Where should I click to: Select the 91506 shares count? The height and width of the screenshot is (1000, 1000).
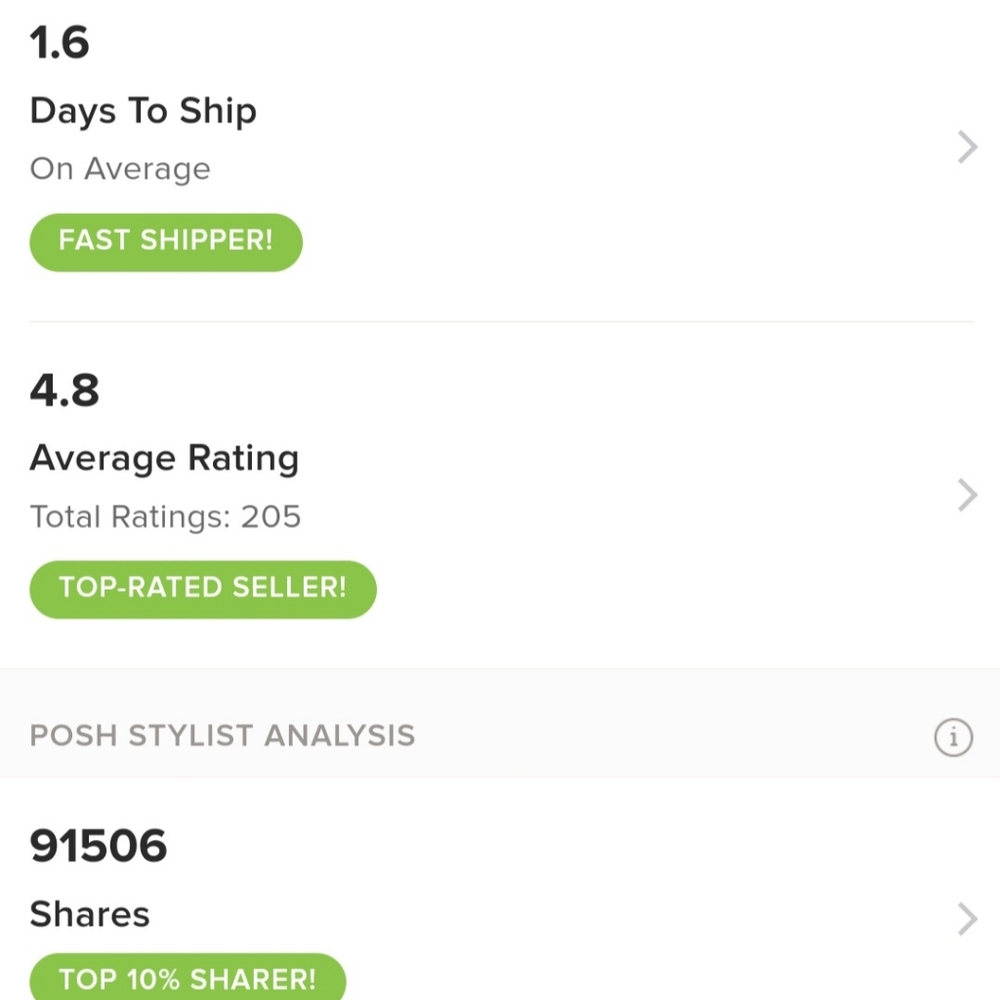click(98, 847)
